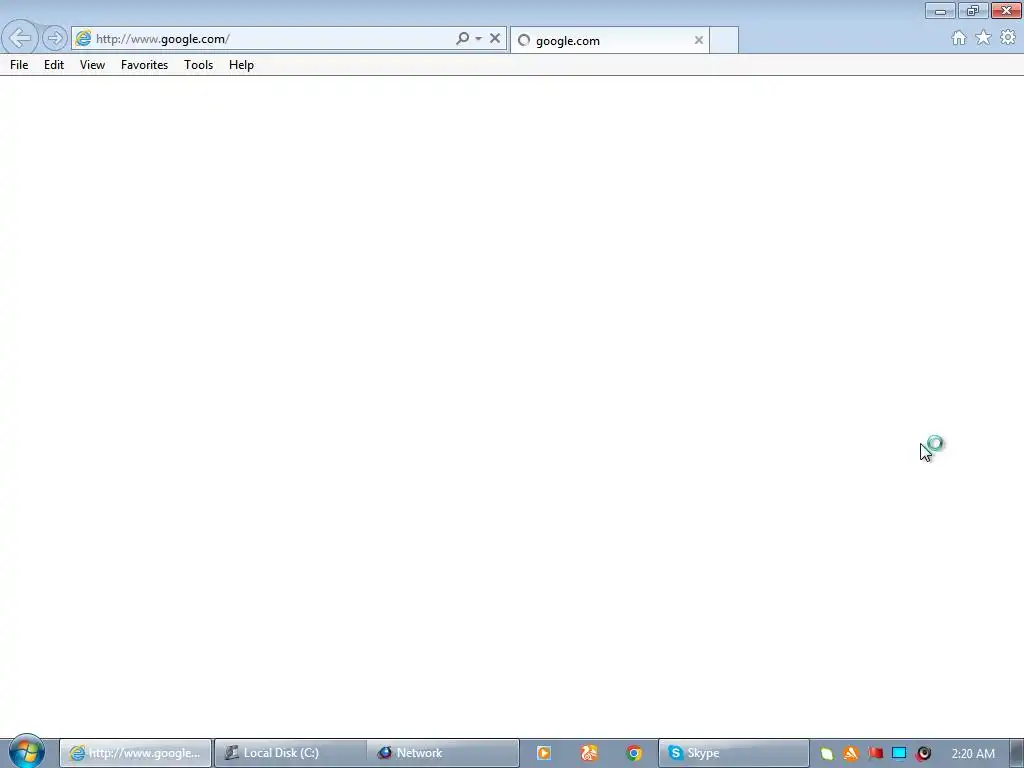This screenshot has height=768, width=1024.
Task: Close the google.com tab
Action: pyautogui.click(x=699, y=40)
